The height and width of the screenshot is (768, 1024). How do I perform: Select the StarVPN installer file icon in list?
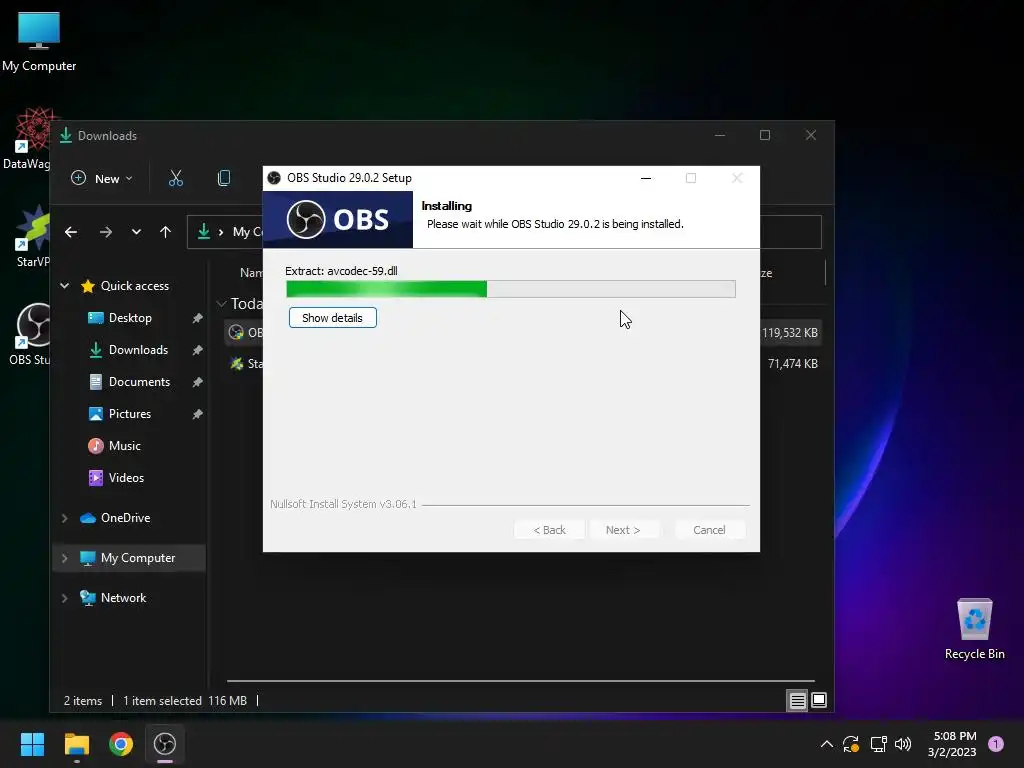(236, 364)
